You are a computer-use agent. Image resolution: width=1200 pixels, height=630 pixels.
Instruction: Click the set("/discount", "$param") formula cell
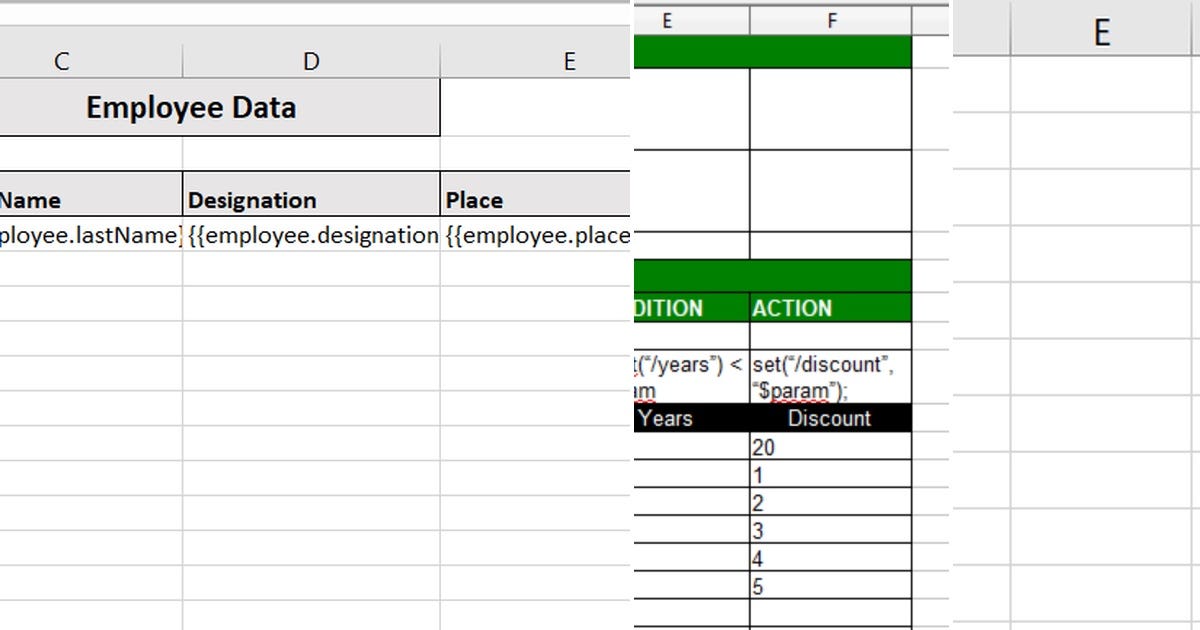click(830, 375)
